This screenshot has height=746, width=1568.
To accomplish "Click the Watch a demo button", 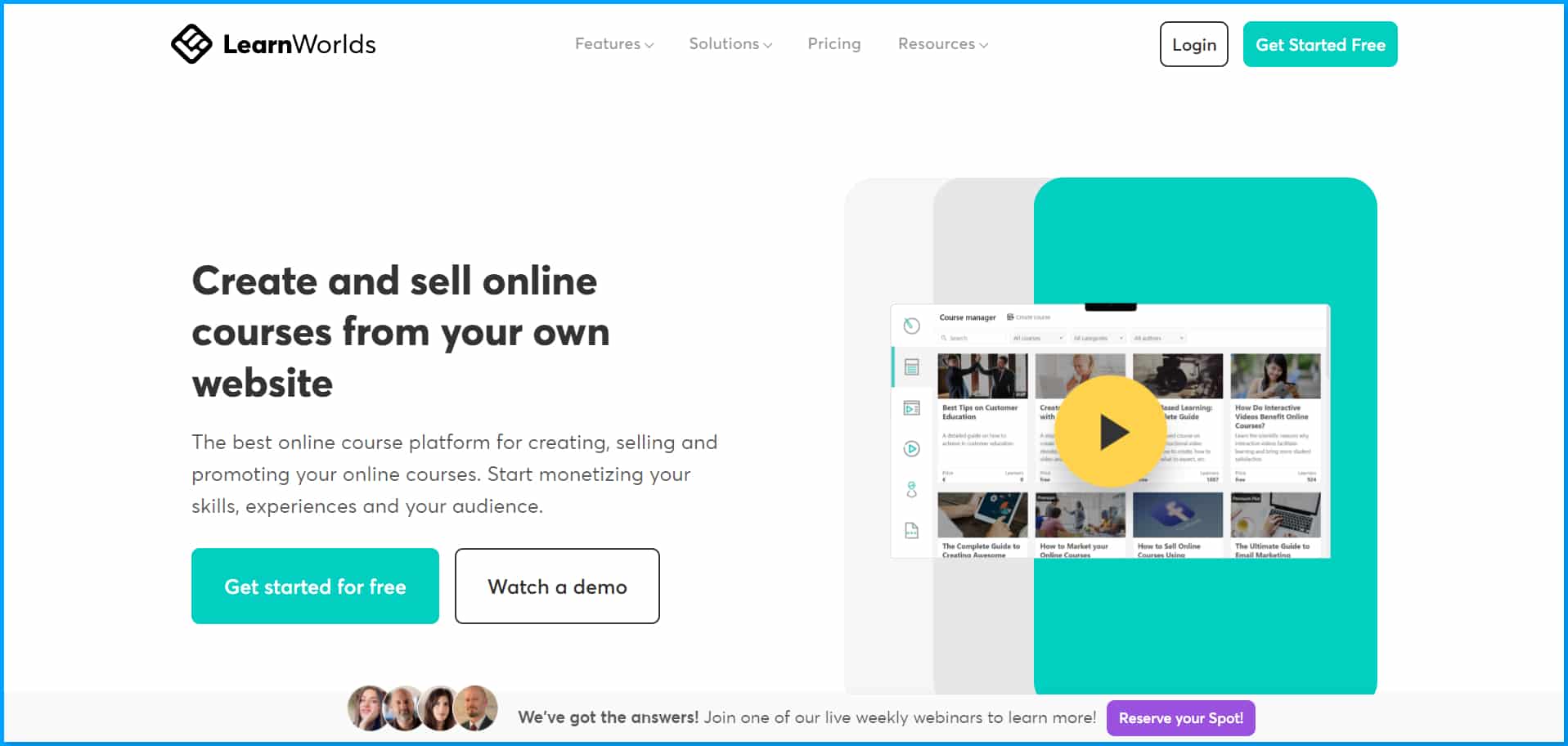I will pyautogui.click(x=557, y=586).
